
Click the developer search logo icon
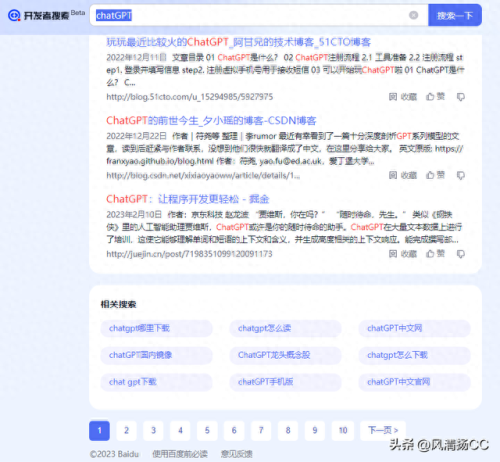(14, 15)
